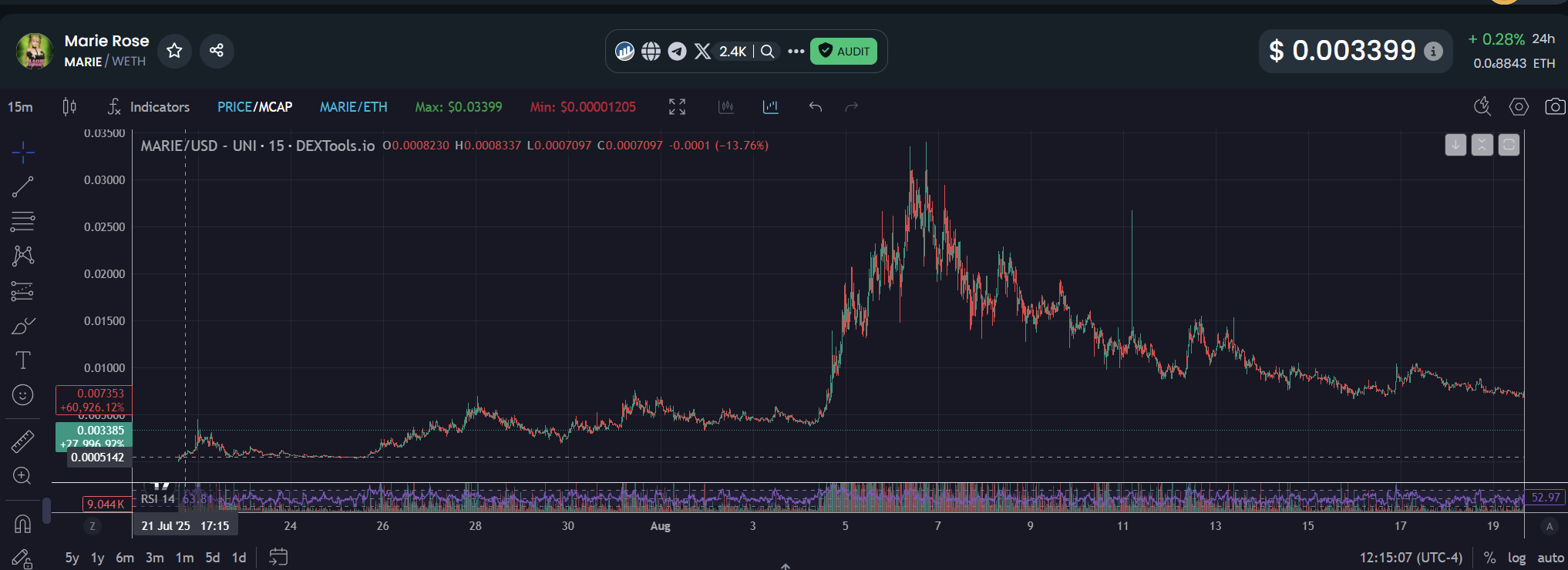Image resolution: width=1568 pixels, height=570 pixels.
Task: Add Marie Rose to favorites with star
Action: [x=174, y=51]
